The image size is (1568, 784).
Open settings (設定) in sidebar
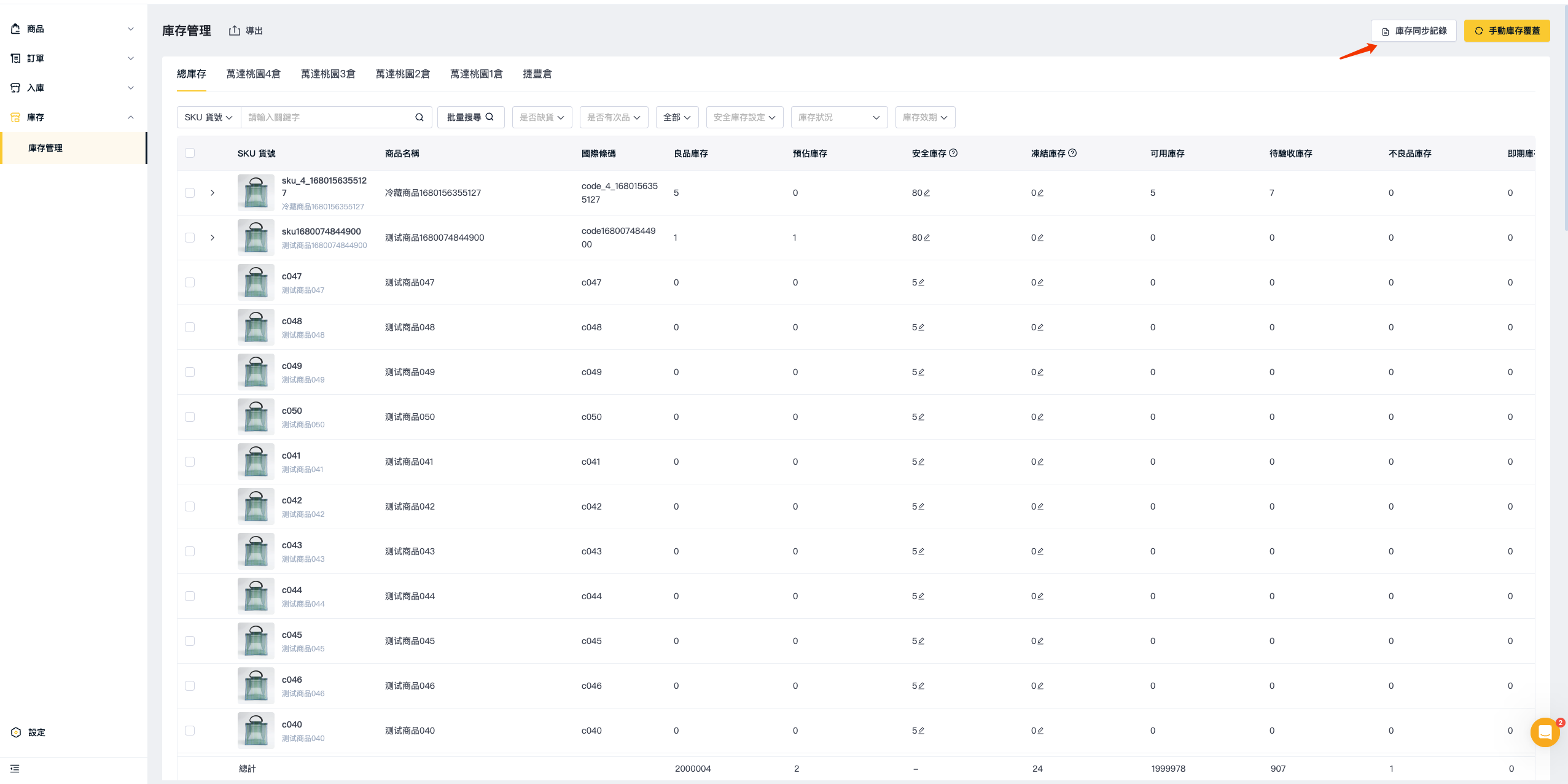tap(36, 732)
